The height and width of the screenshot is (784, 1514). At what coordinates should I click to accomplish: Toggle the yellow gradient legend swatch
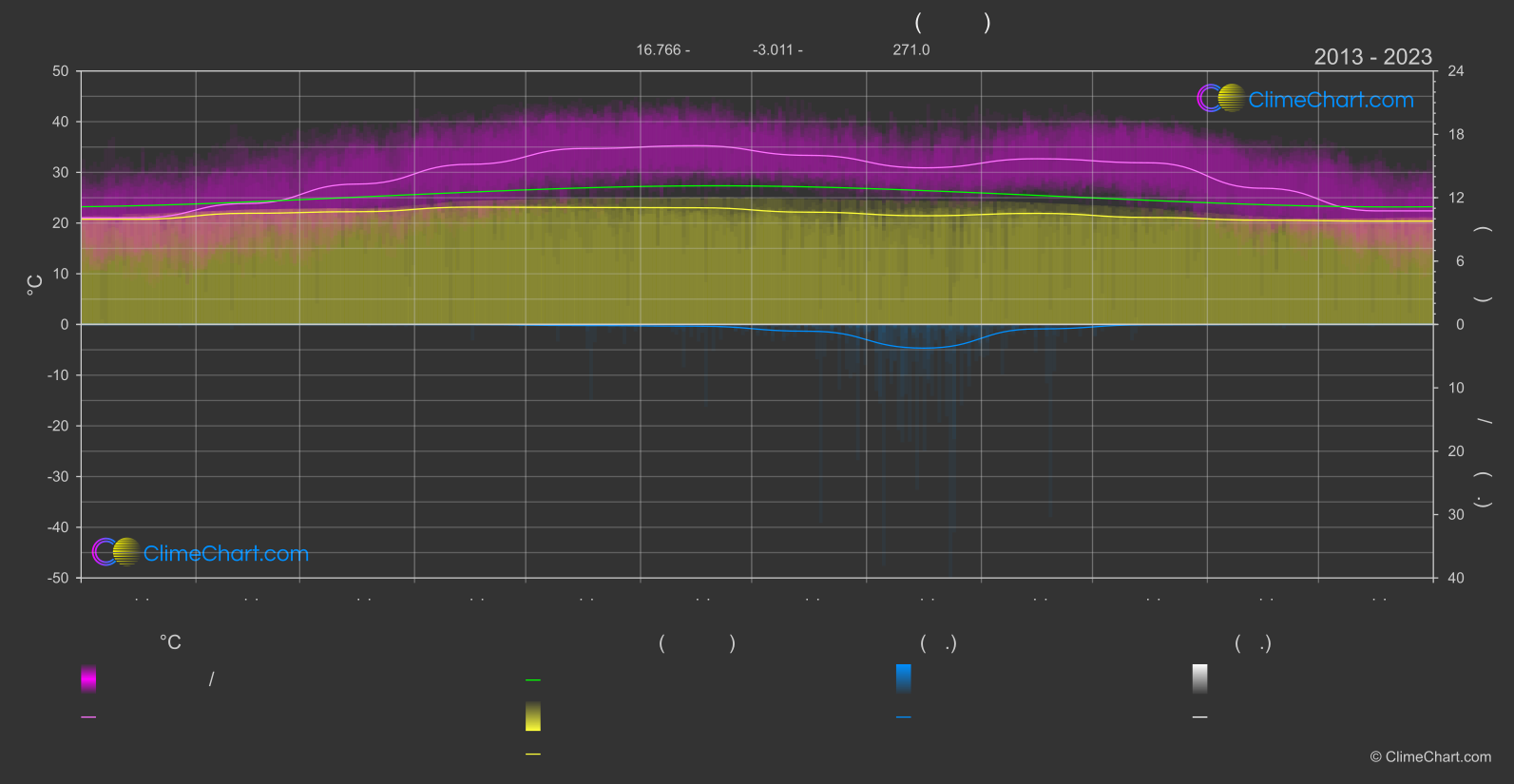tap(533, 717)
